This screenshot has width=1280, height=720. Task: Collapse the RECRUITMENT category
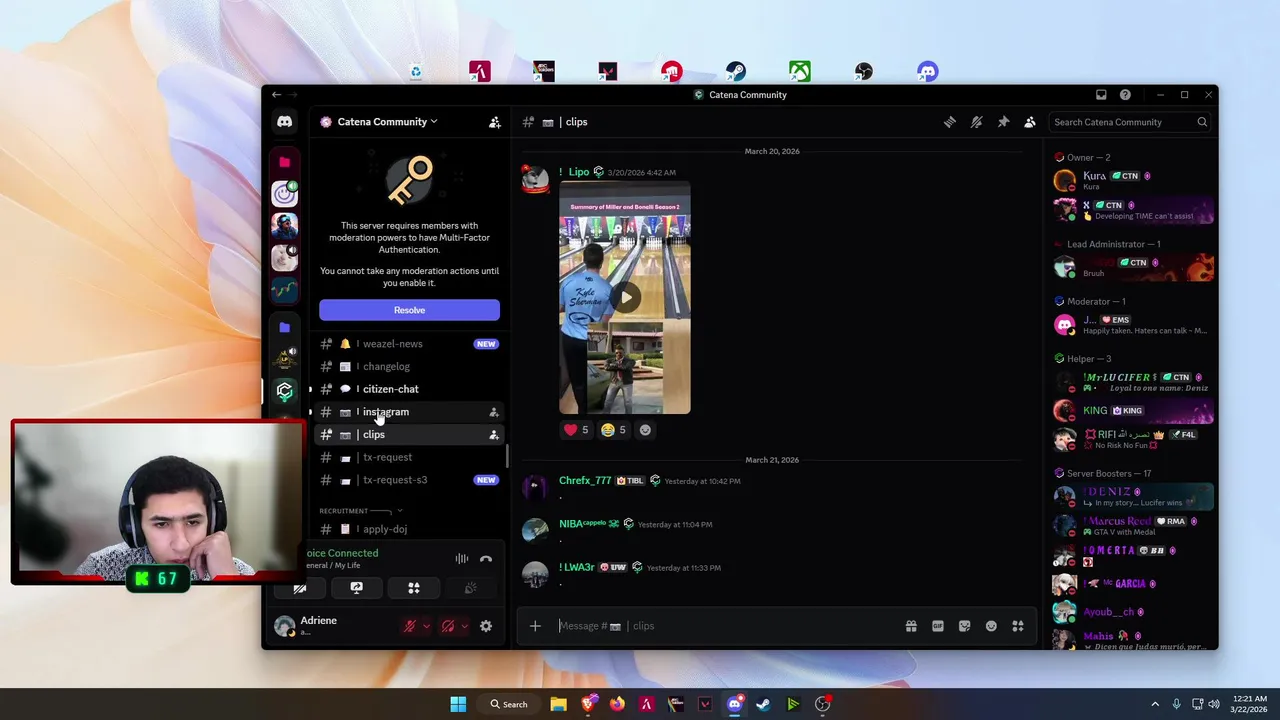[x=360, y=511]
